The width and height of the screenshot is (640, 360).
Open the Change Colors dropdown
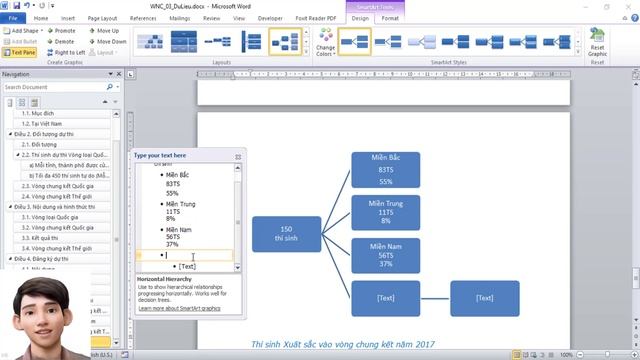click(x=325, y=42)
